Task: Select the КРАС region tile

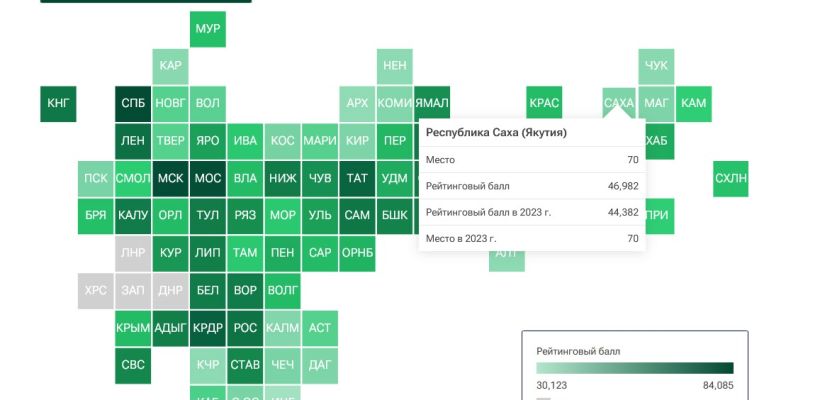Action: [x=544, y=103]
